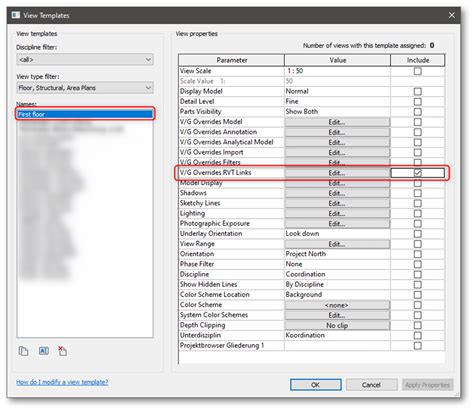Screen dimensions: 474x411
Task: Click the Include column header
Action: (x=418, y=60)
